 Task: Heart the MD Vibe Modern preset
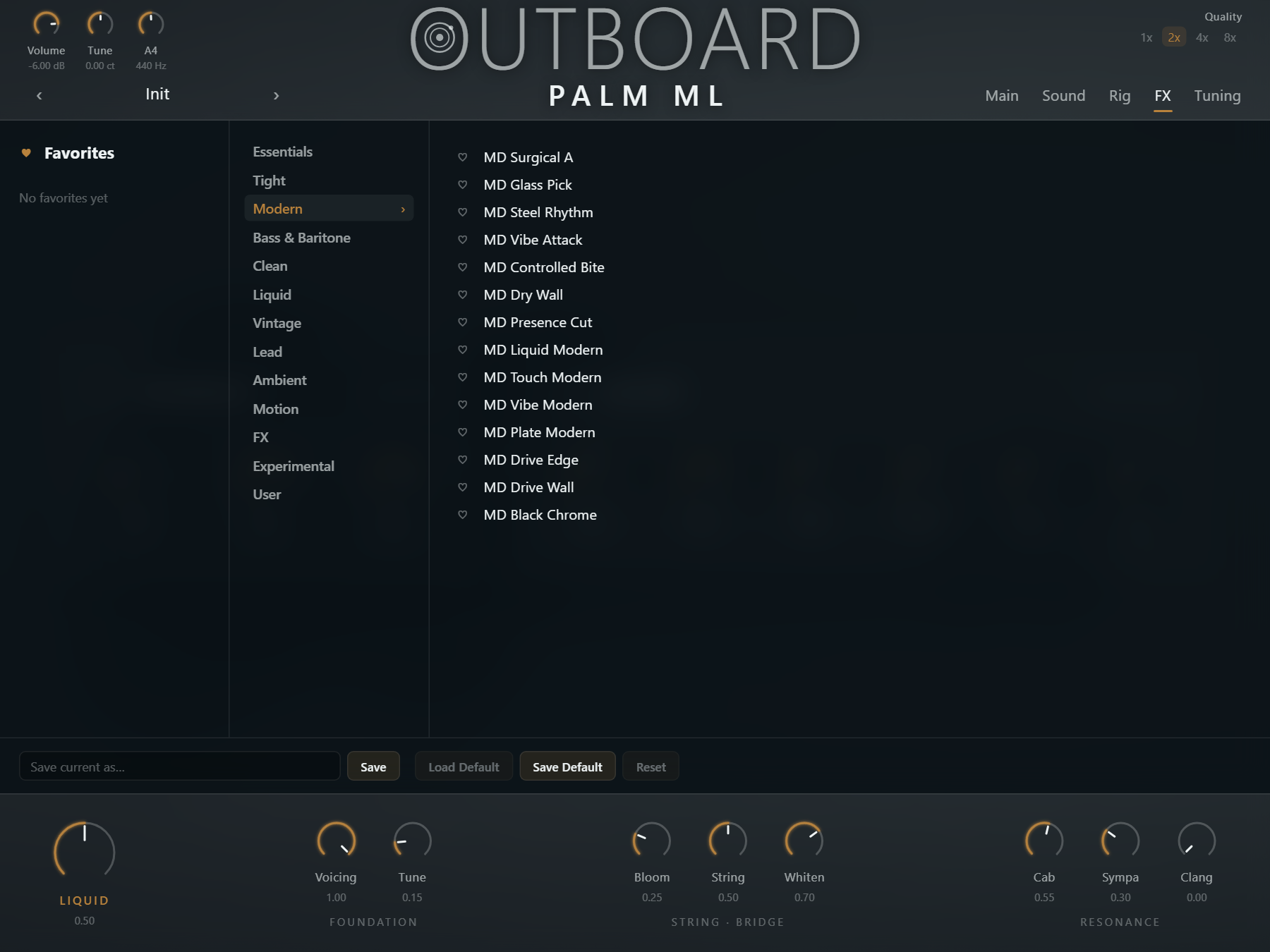tap(463, 405)
